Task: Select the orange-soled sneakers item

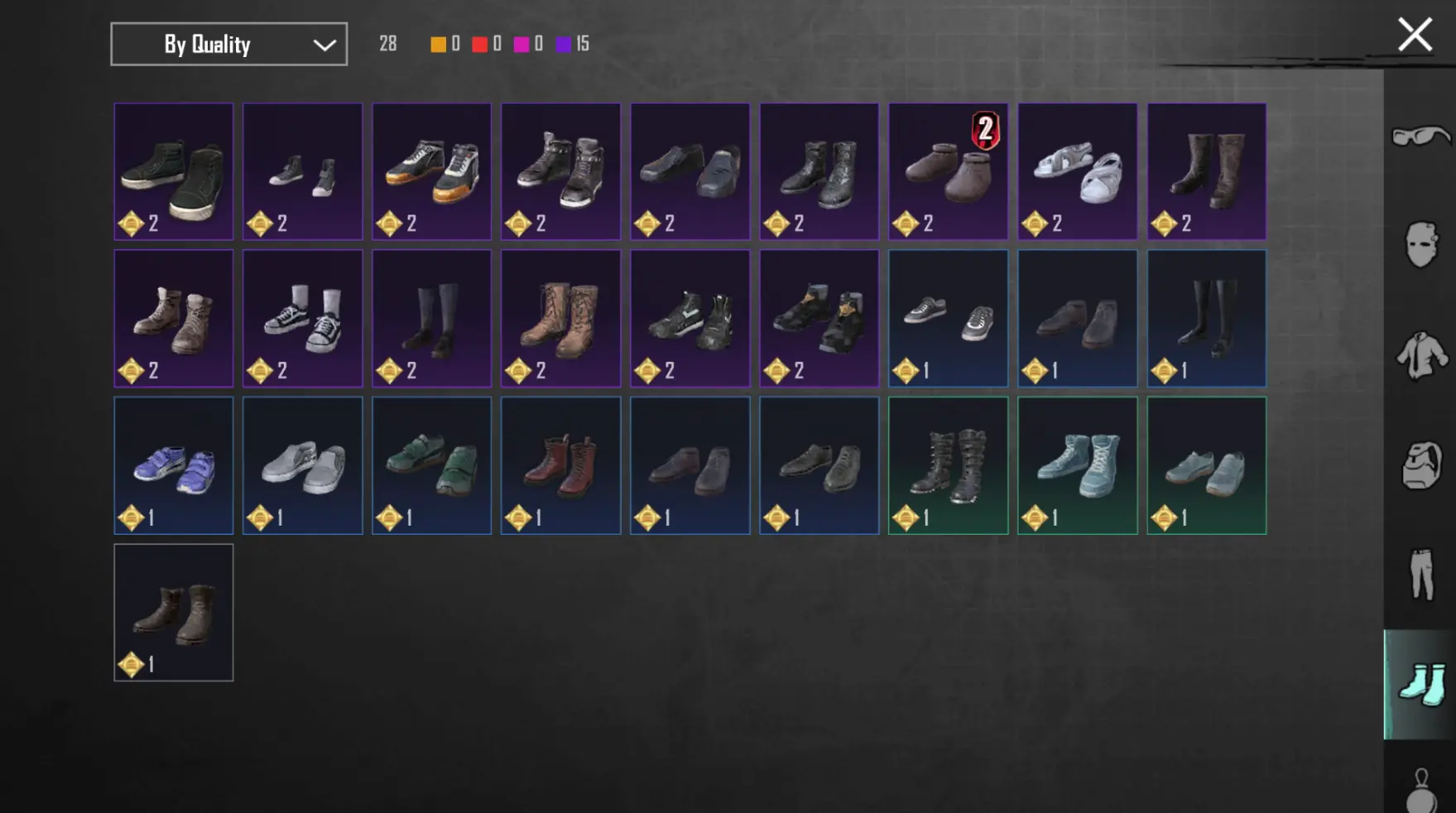Action: 431,171
